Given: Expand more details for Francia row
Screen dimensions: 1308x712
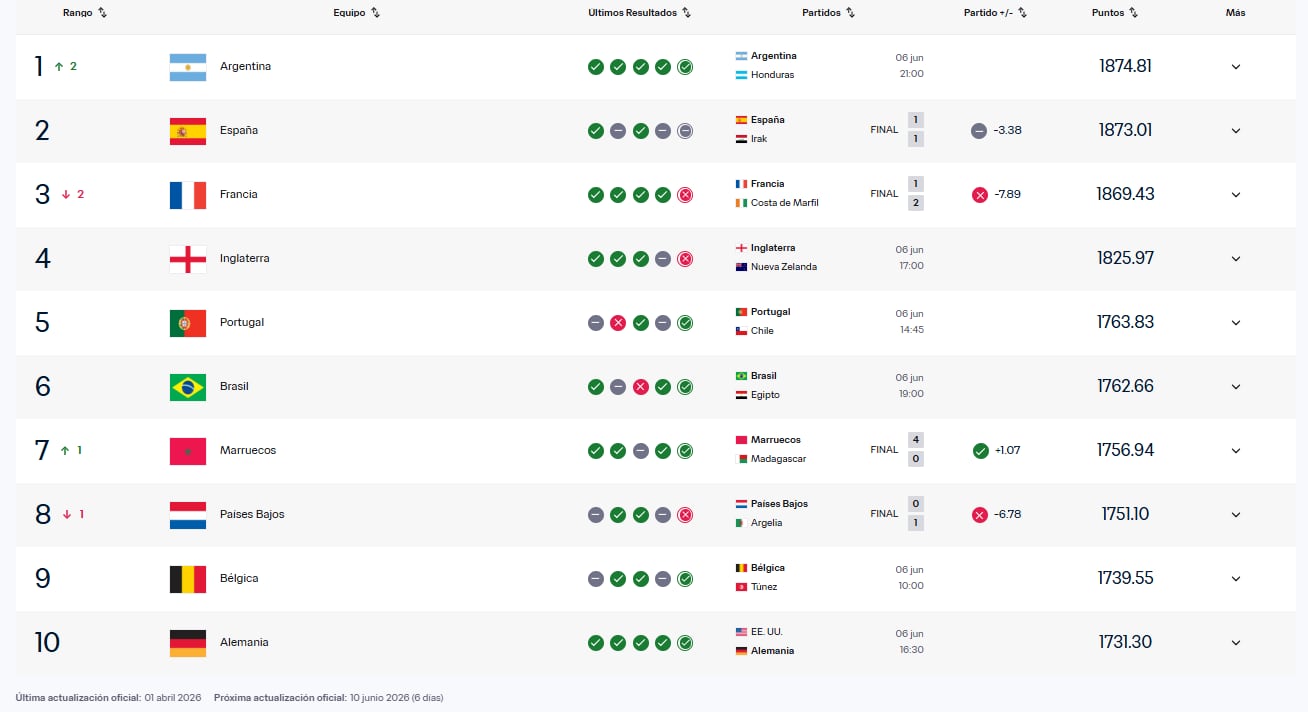Looking at the screenshot, I should pos(1236,195).
